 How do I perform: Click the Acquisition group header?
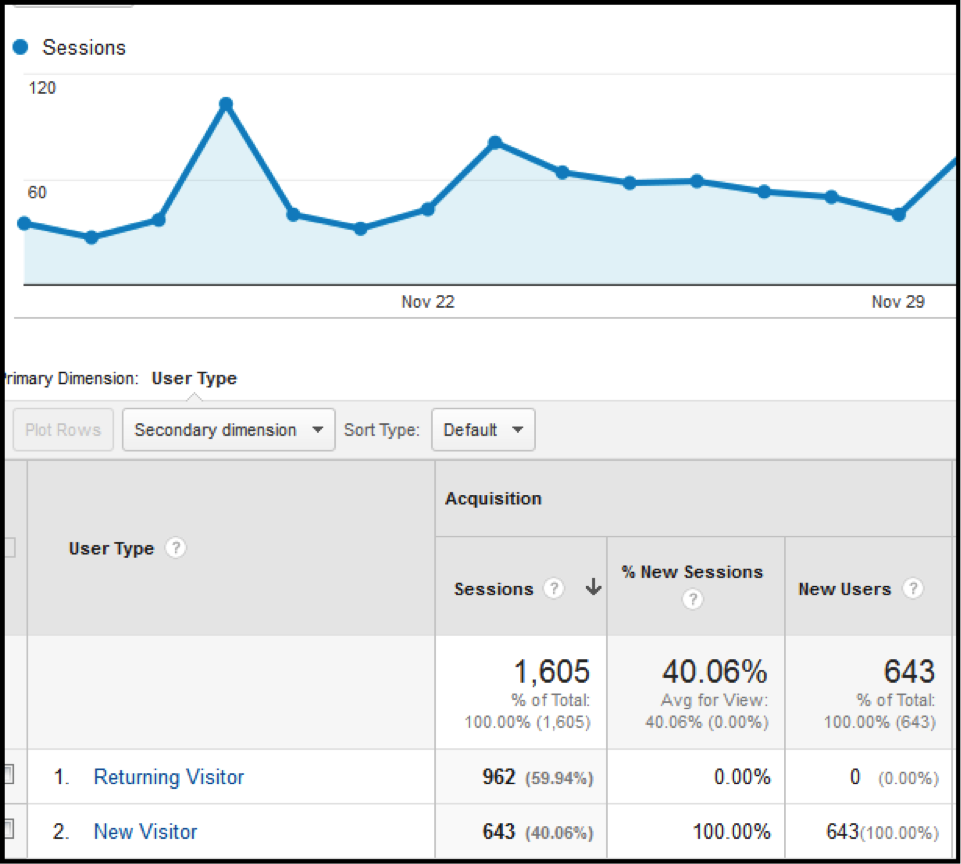click(x=493, y=498)
